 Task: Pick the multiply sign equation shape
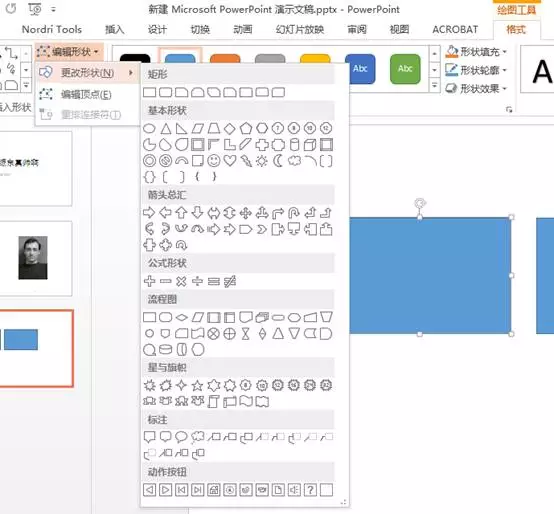coord(182,281)
